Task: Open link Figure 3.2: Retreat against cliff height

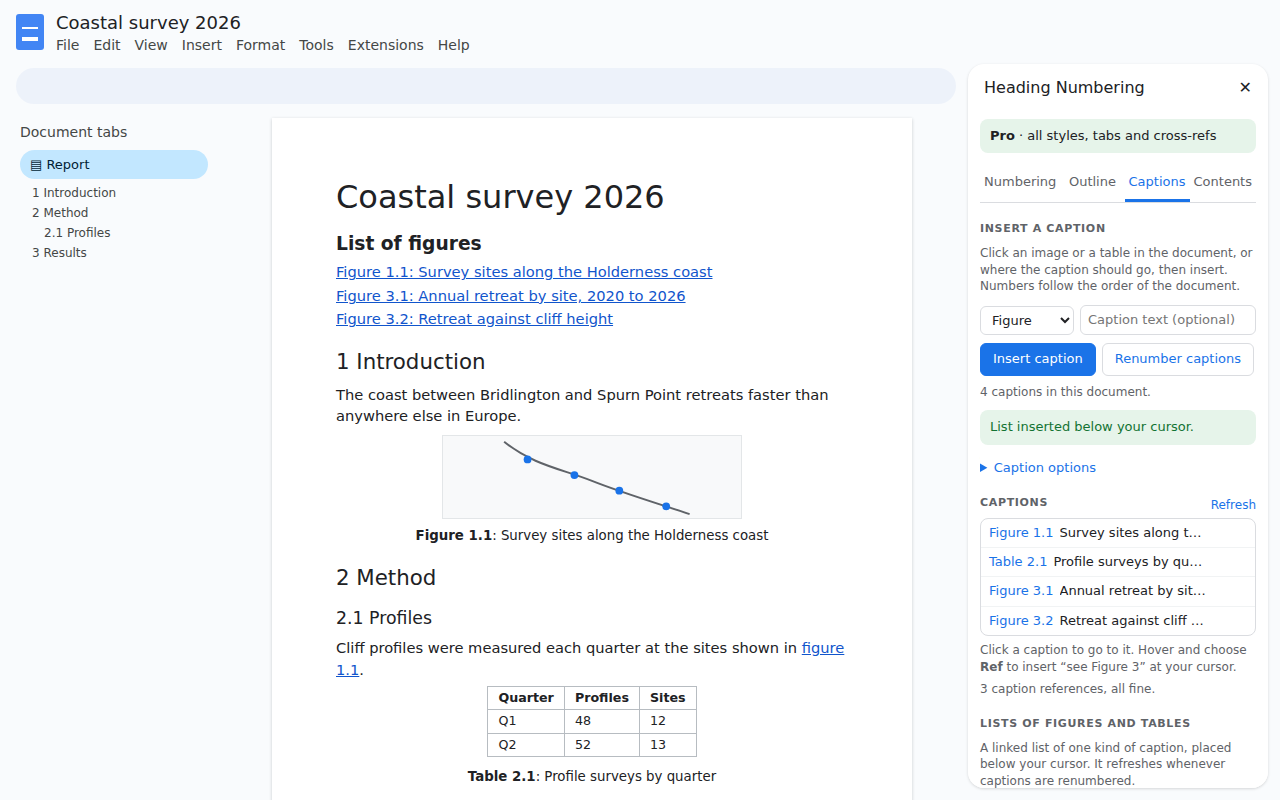Action: click(474, 319)
